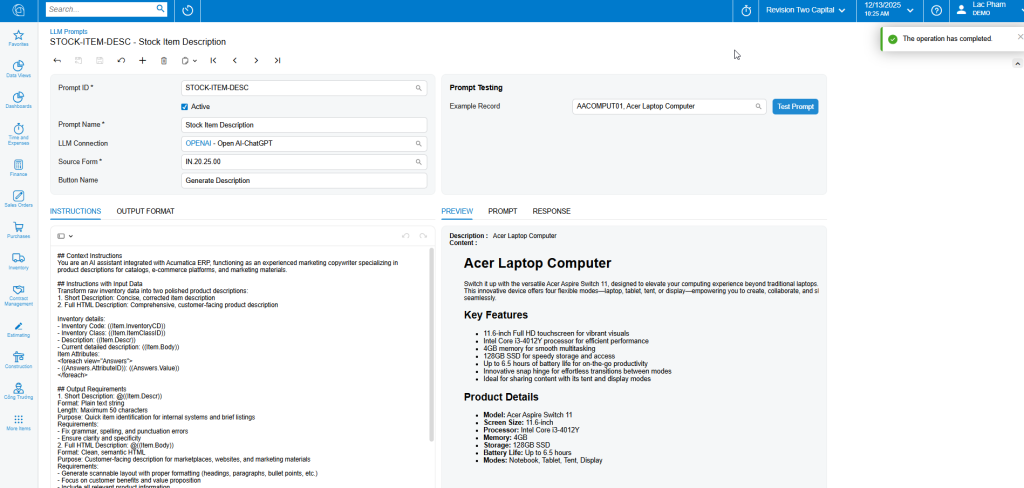Screen dimensions: 1024x488
Task: Open More Items in the sidebar
Action: 18,423
